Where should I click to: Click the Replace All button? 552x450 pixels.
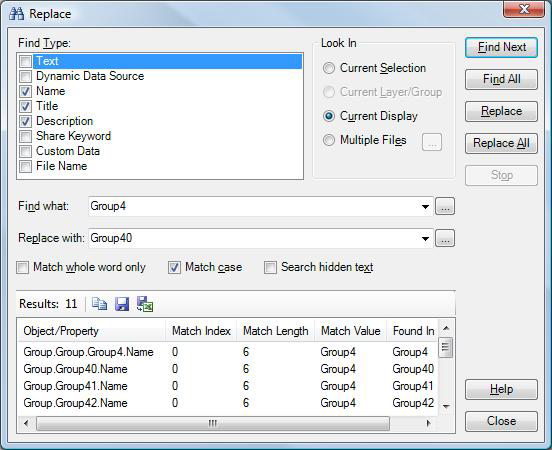point(501,143)
